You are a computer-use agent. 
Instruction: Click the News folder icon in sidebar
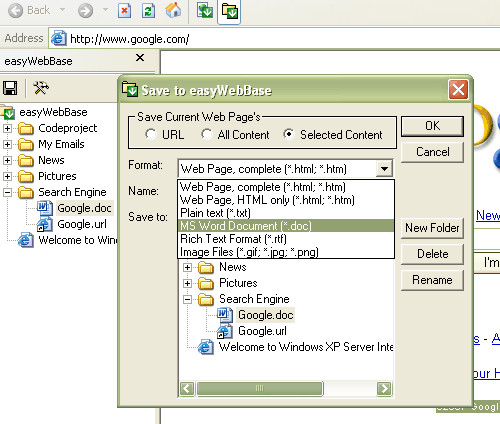26,160
